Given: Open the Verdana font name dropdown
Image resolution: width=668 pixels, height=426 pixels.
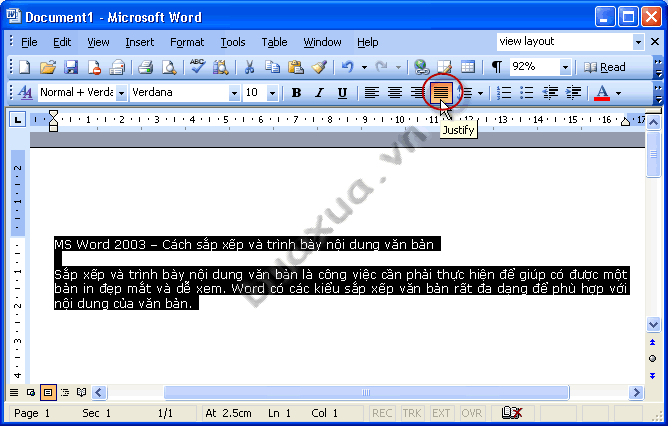Looking at the screenshot, I should point(234,92).
